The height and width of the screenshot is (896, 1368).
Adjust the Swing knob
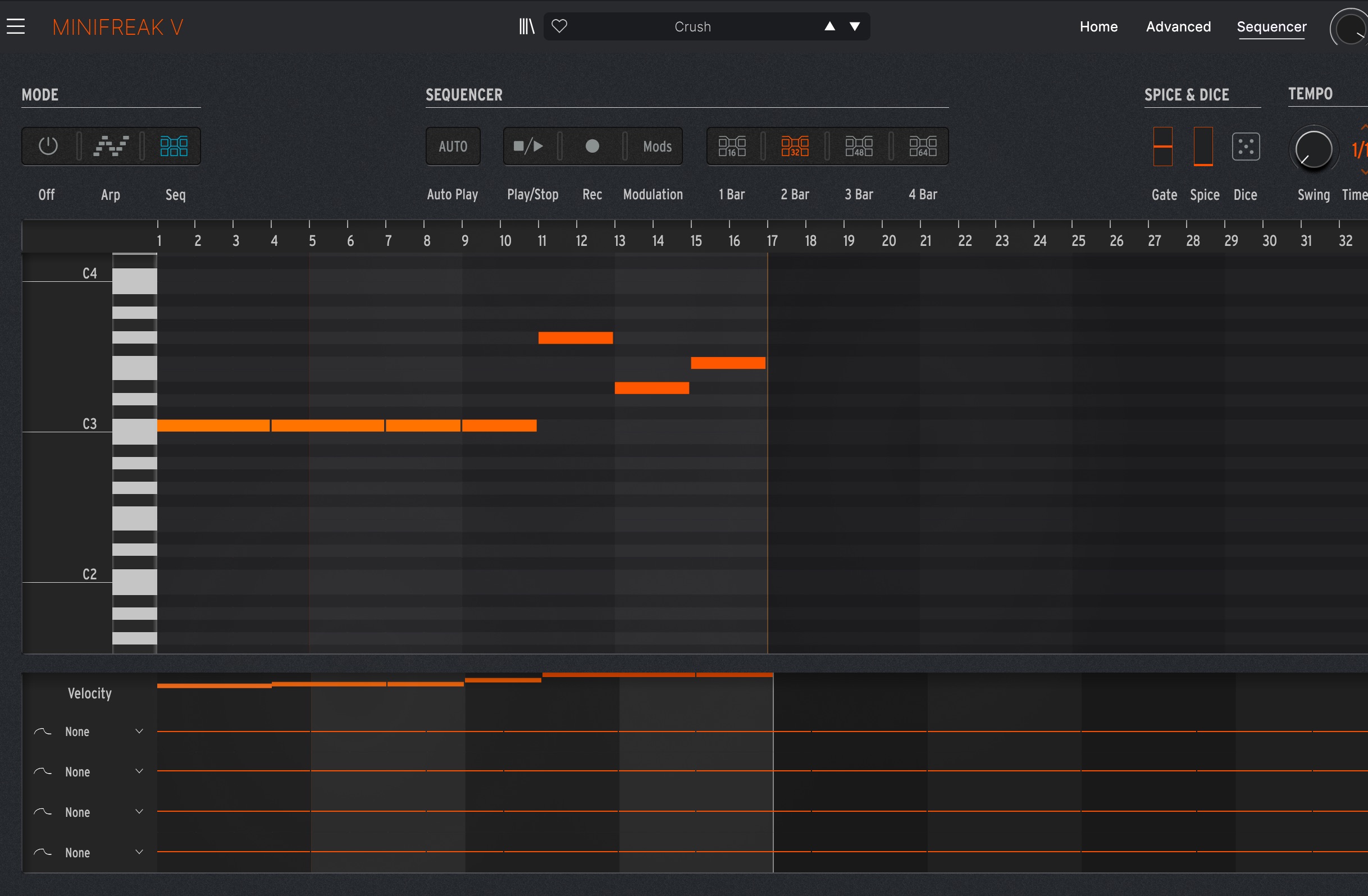coord(1313,149)
